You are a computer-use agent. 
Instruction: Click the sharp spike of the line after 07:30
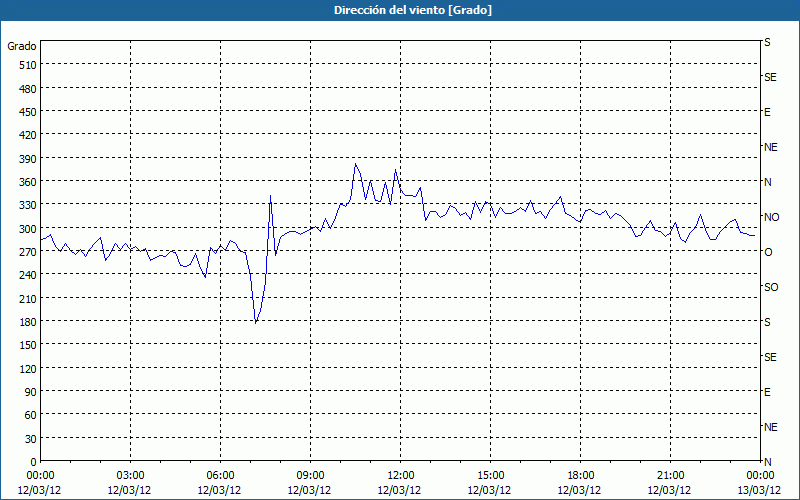coord(270,195)
